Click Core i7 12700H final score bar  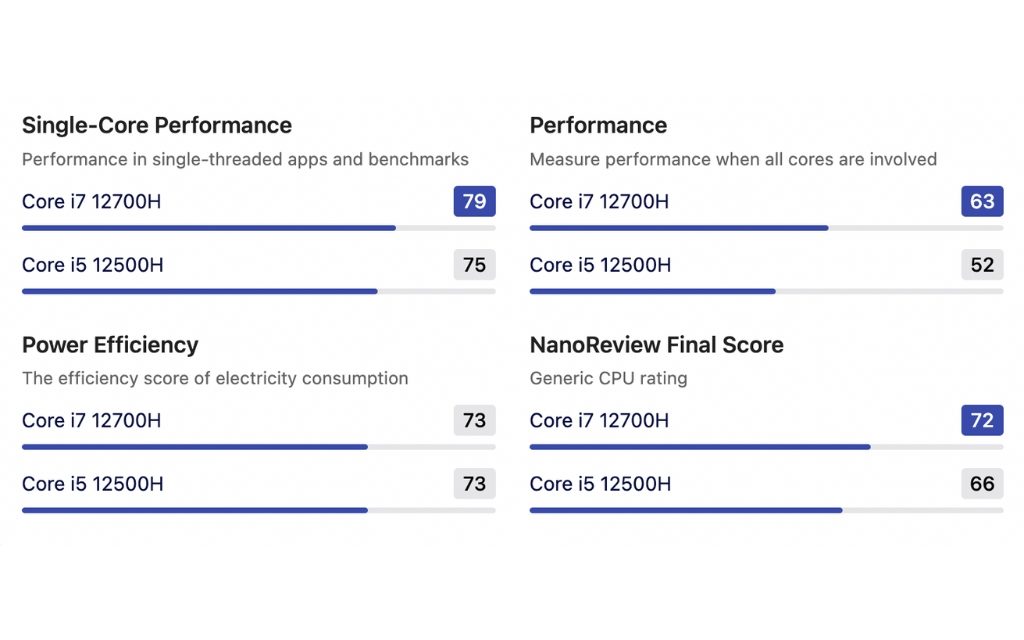coord(766,447)
